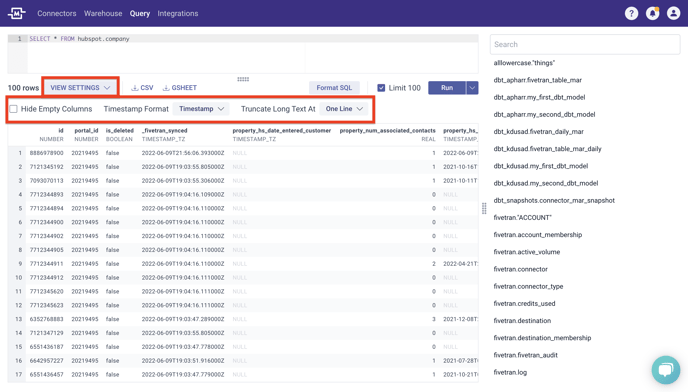The width and height of the screenshot is (688, 392).
Task: Open the Timestamp format dropdown
Action: pos(201,109)
